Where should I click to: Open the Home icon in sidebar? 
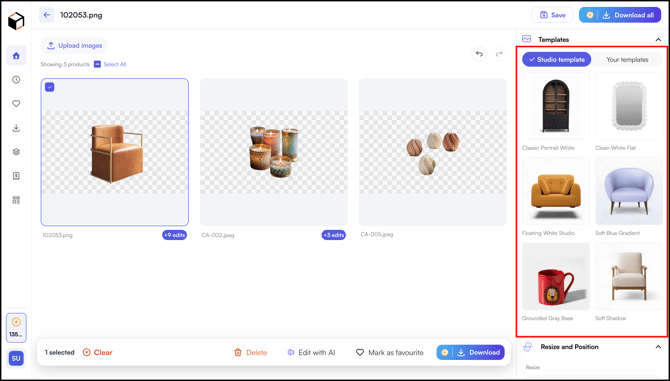tap(16, 56)
